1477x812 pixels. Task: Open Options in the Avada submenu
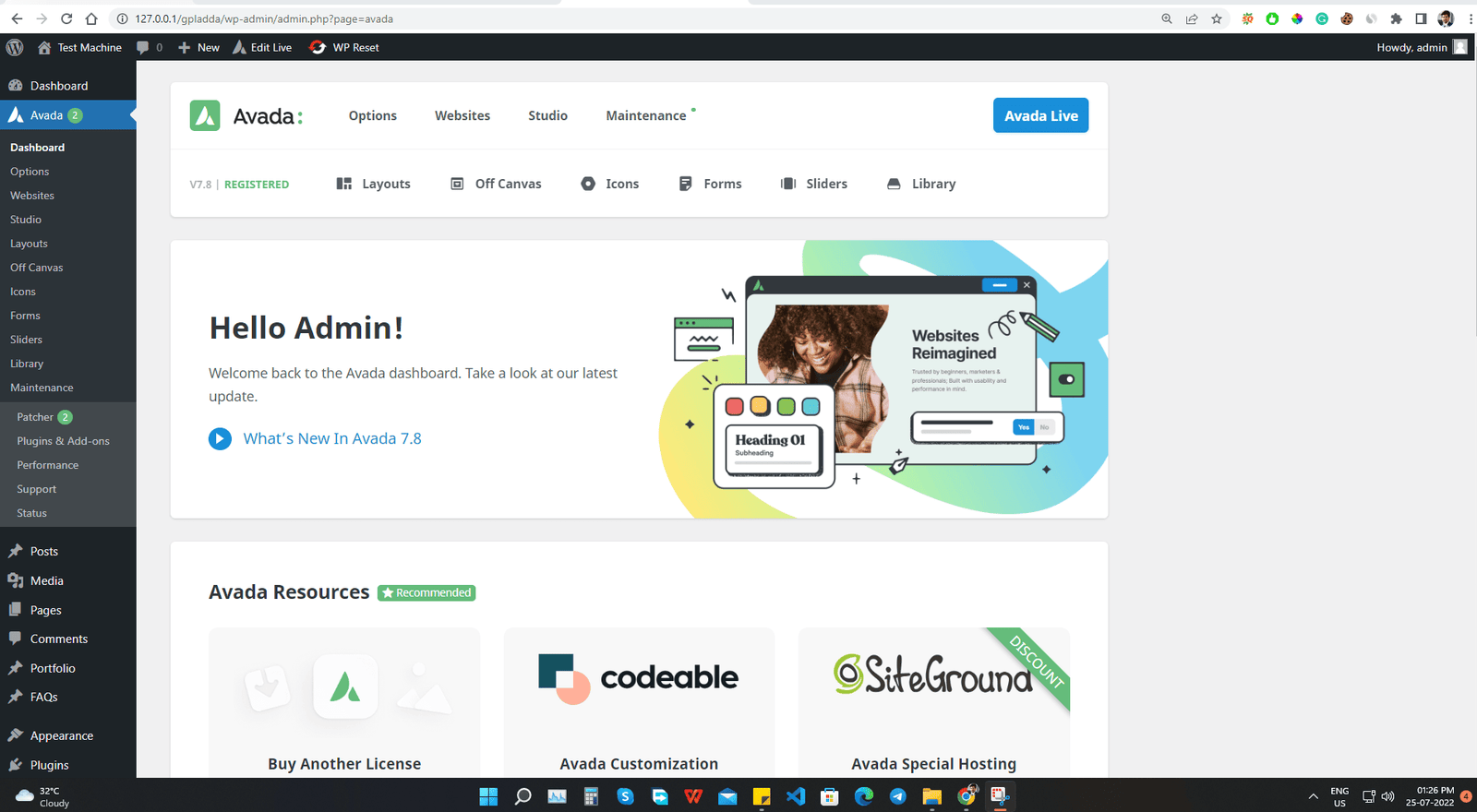coord(30,172)
